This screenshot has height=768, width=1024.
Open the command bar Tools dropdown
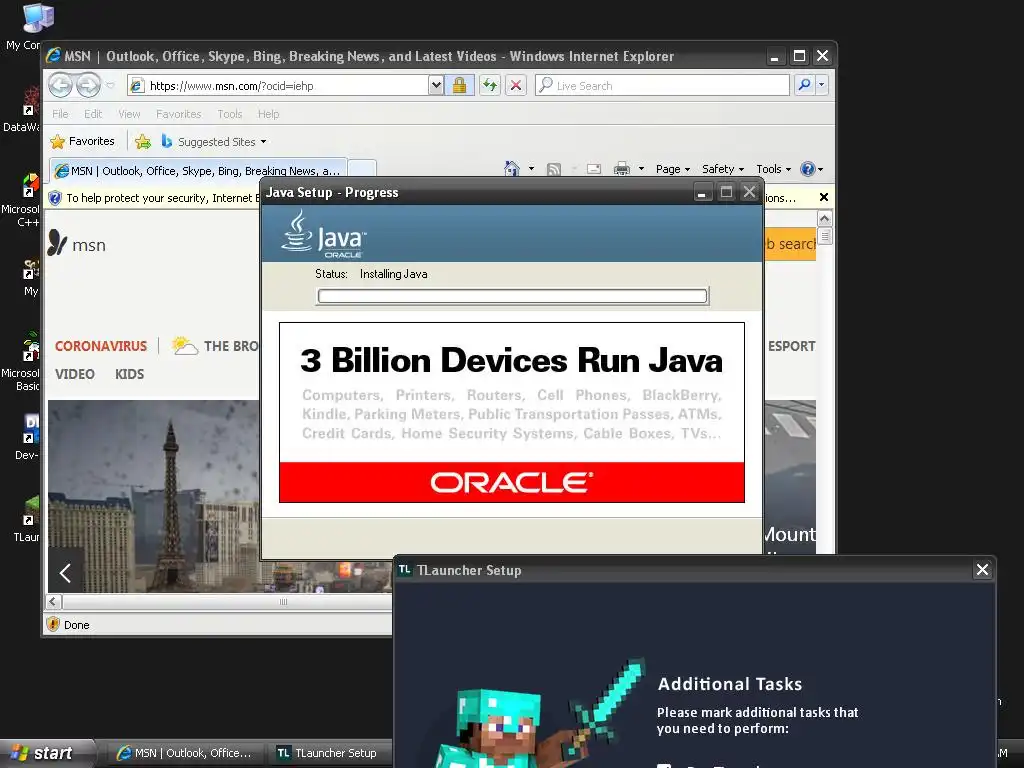[x=773, y=169]
